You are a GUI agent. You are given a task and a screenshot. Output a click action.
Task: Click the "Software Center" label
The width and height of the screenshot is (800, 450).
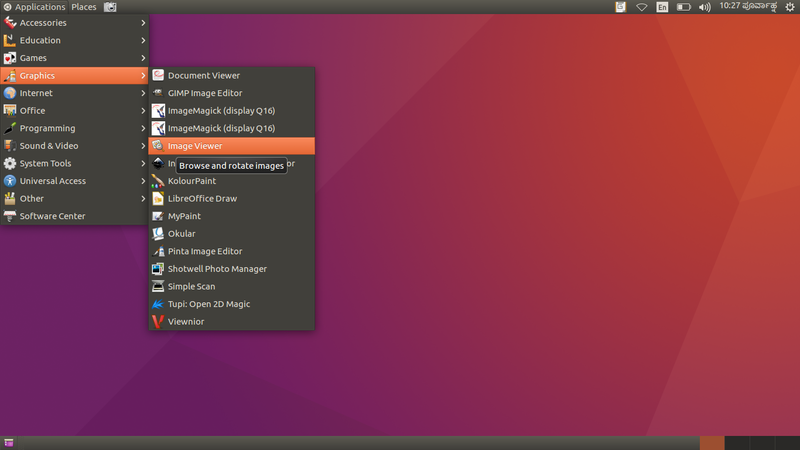[53, 216]
